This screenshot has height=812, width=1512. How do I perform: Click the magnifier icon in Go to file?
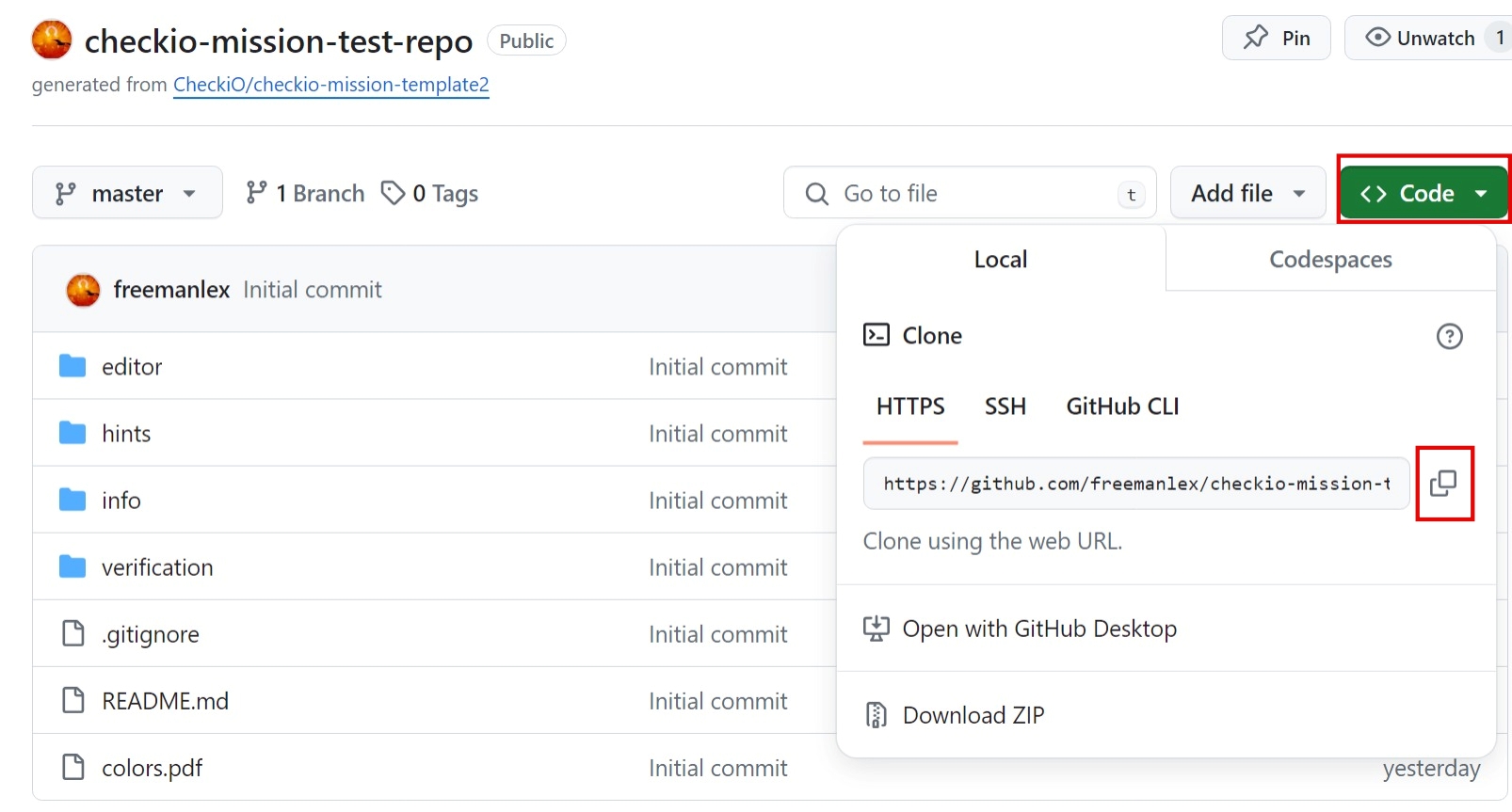click(817, 194)
